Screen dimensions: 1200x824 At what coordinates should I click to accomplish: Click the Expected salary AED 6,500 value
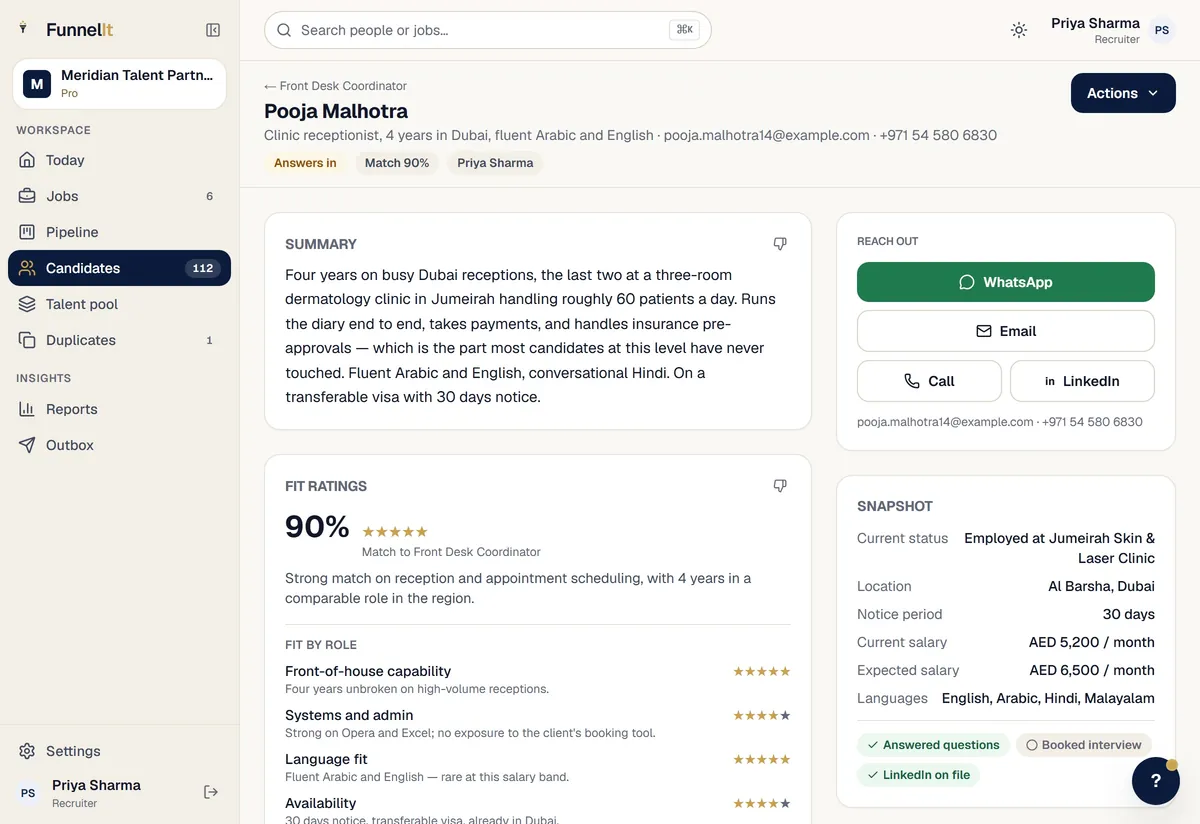1092,670
